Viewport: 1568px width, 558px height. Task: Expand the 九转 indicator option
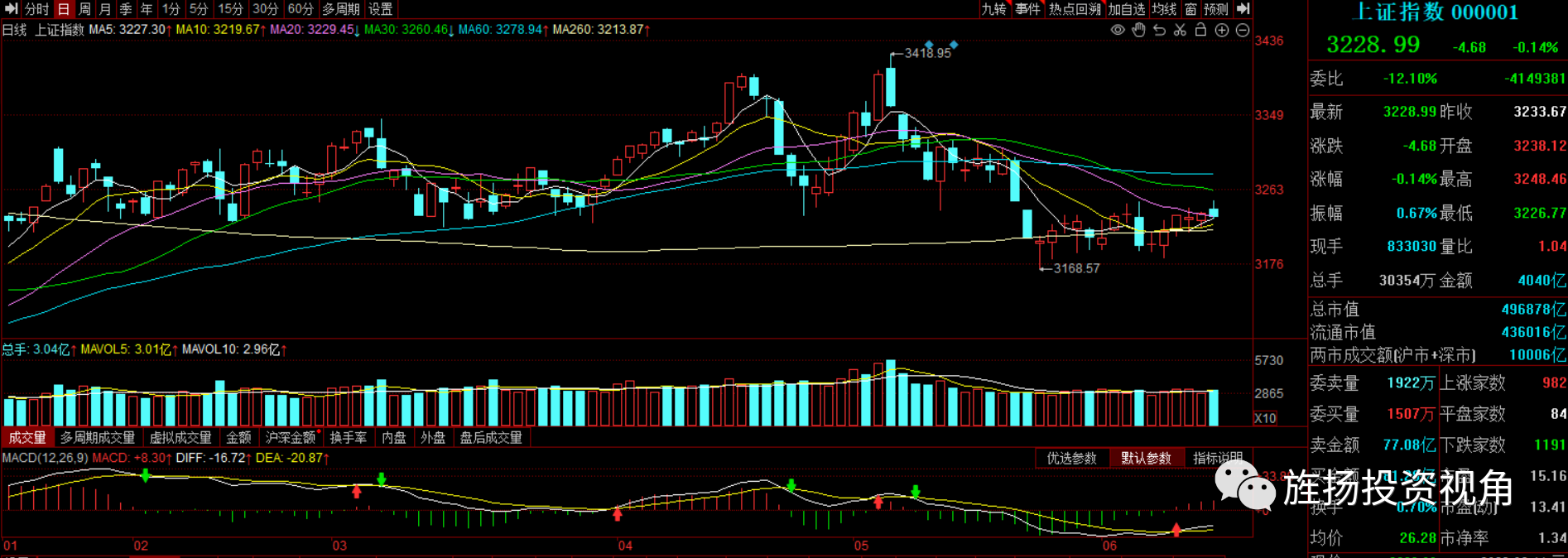coord(993,9)
